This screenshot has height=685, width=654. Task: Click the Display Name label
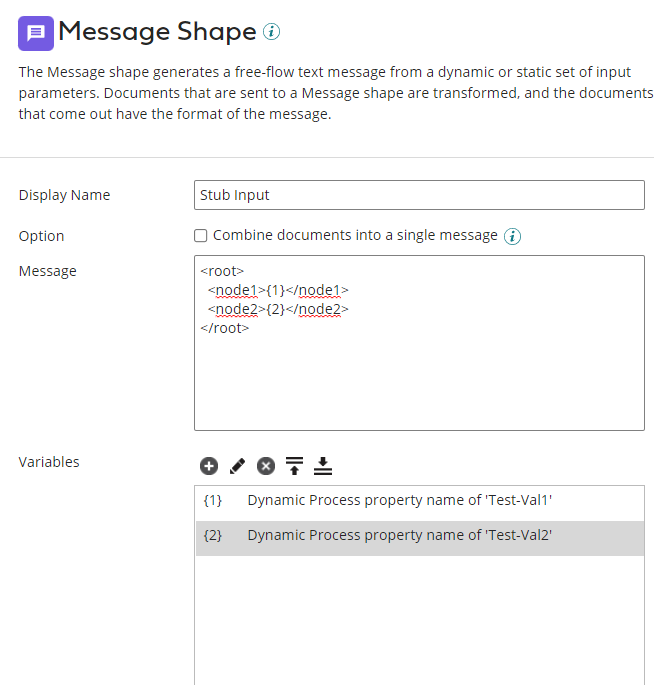64,195
